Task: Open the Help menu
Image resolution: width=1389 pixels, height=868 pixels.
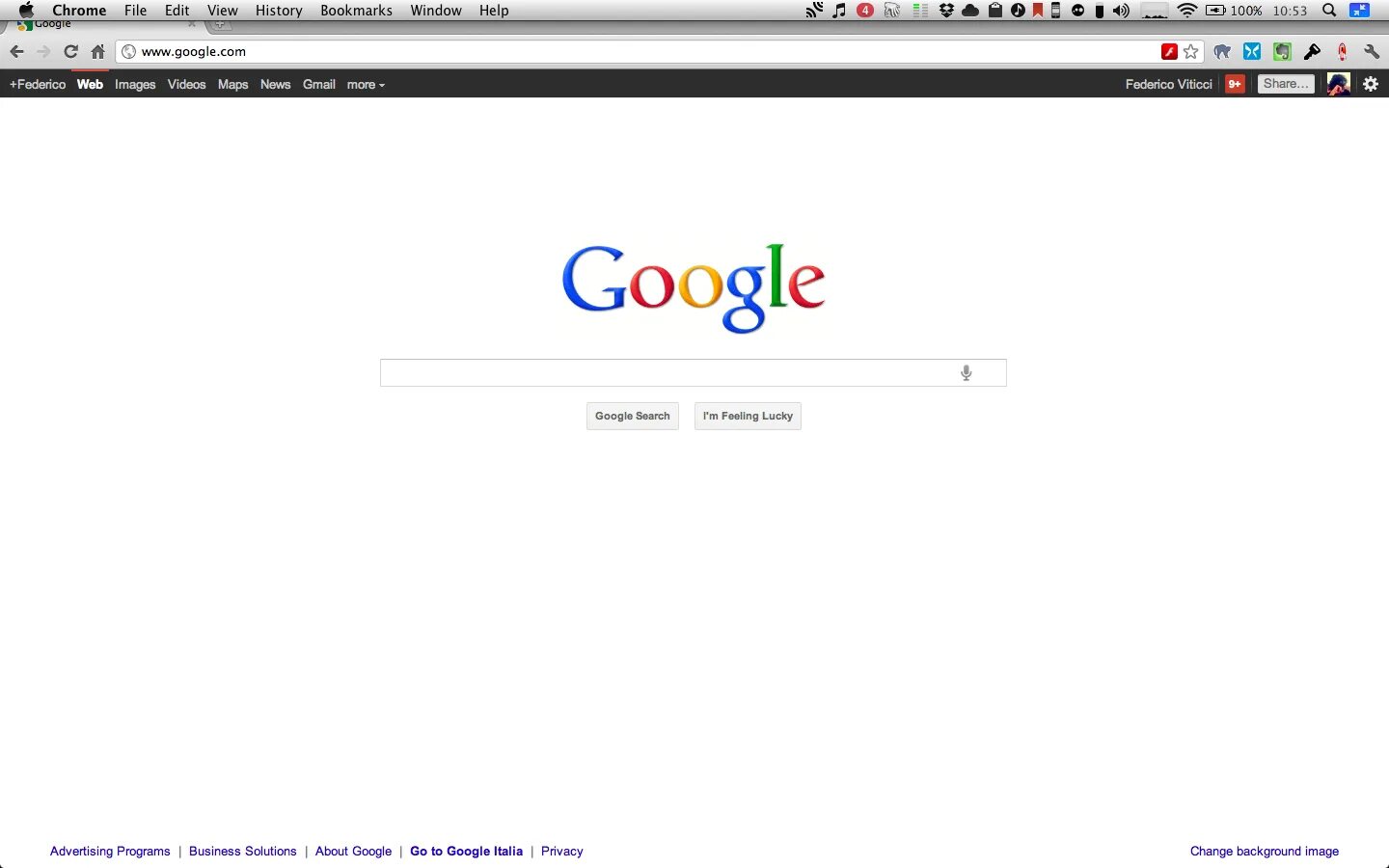Action: (494, 11)
